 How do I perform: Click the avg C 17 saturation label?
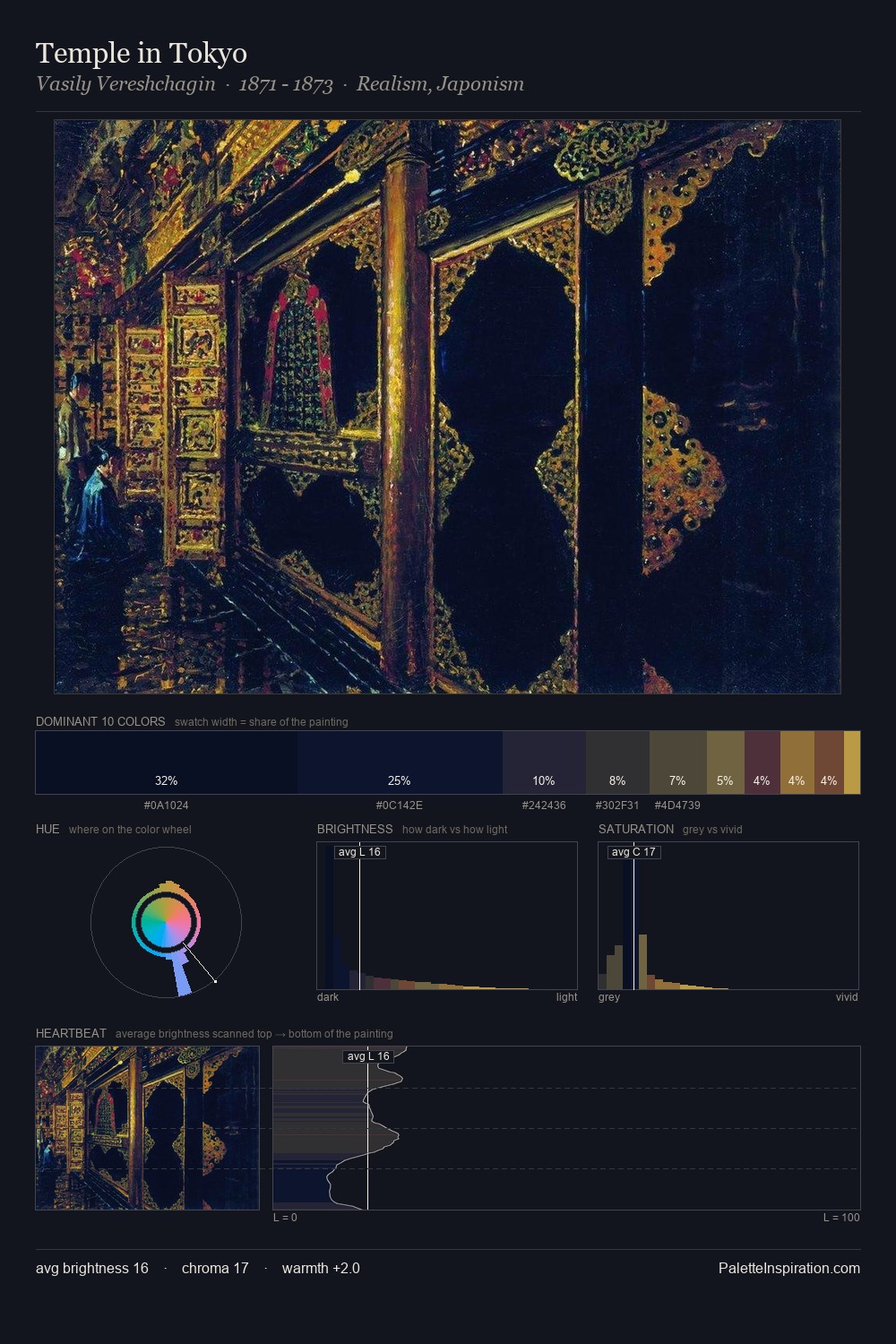point(633,852)
